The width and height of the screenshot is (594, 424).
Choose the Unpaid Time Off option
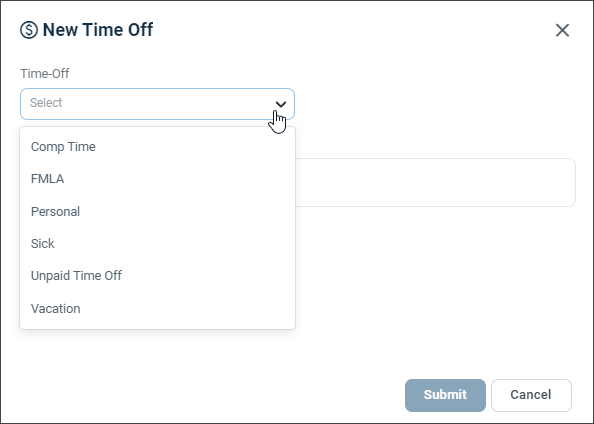157,276
